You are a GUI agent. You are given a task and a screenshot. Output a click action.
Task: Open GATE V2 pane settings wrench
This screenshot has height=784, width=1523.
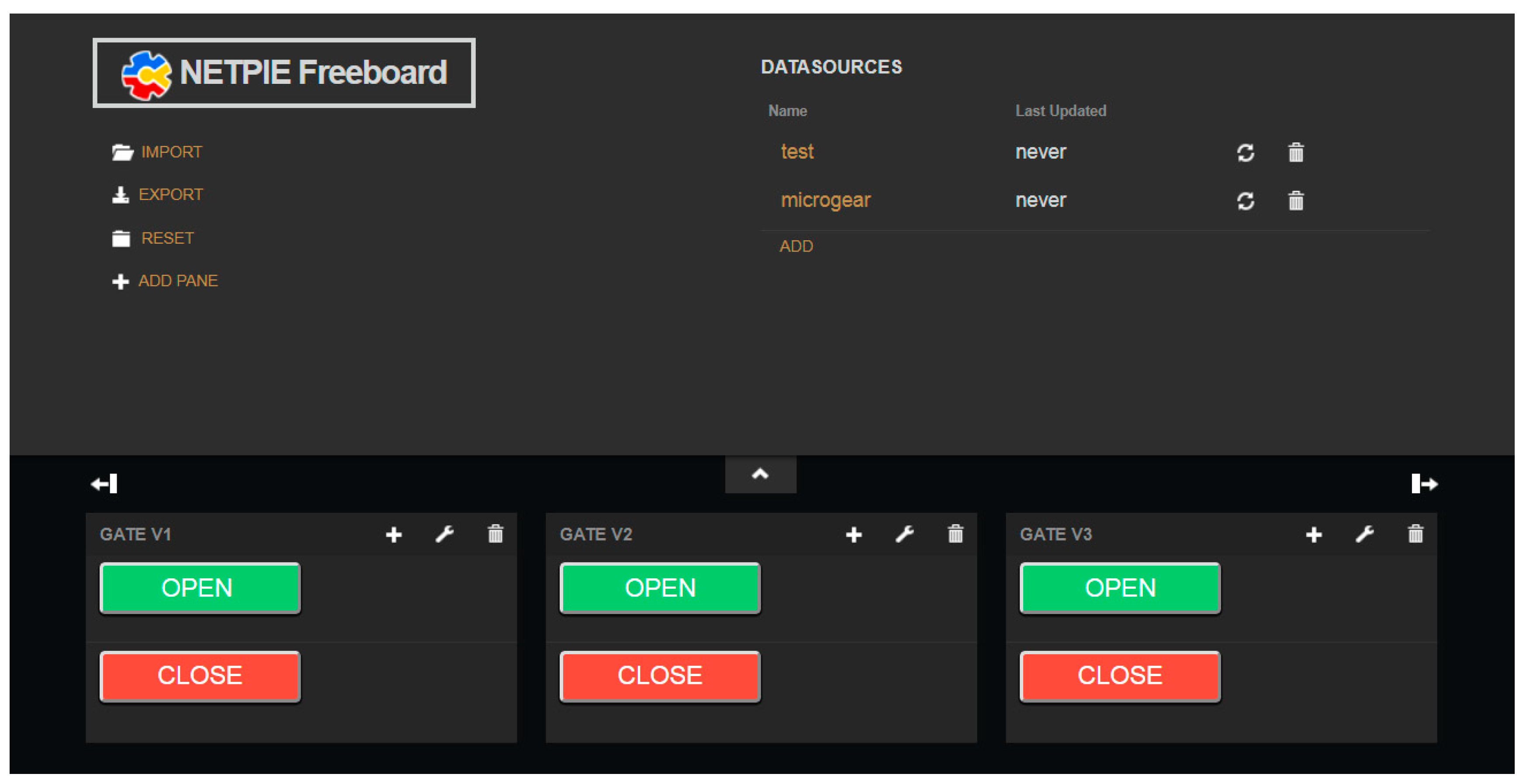coord(904,534)
